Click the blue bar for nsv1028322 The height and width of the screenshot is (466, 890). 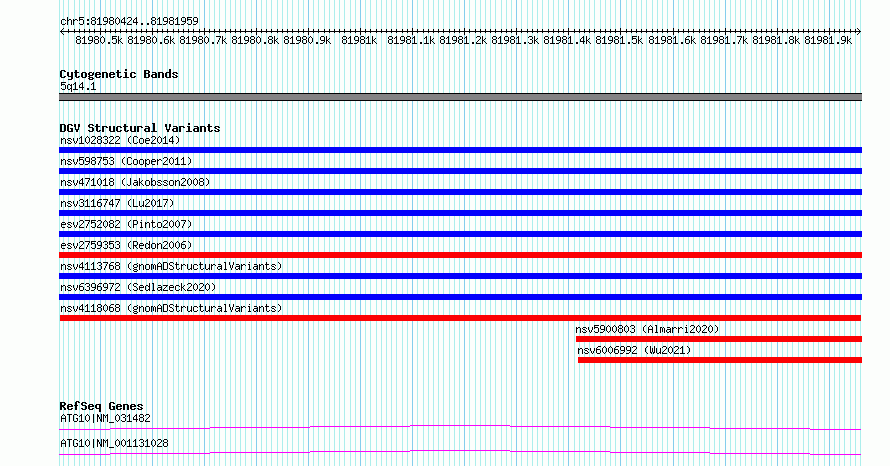point(460,150)
